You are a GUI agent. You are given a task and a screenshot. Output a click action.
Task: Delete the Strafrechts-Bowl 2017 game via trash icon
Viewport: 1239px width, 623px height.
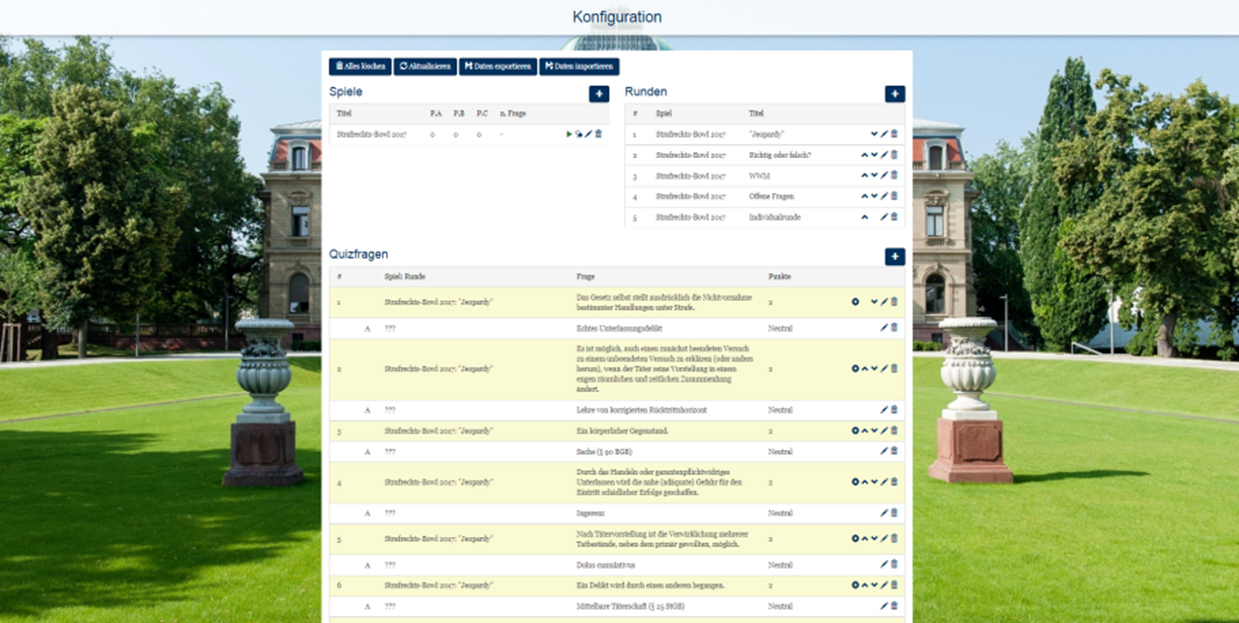pos(599,134)
